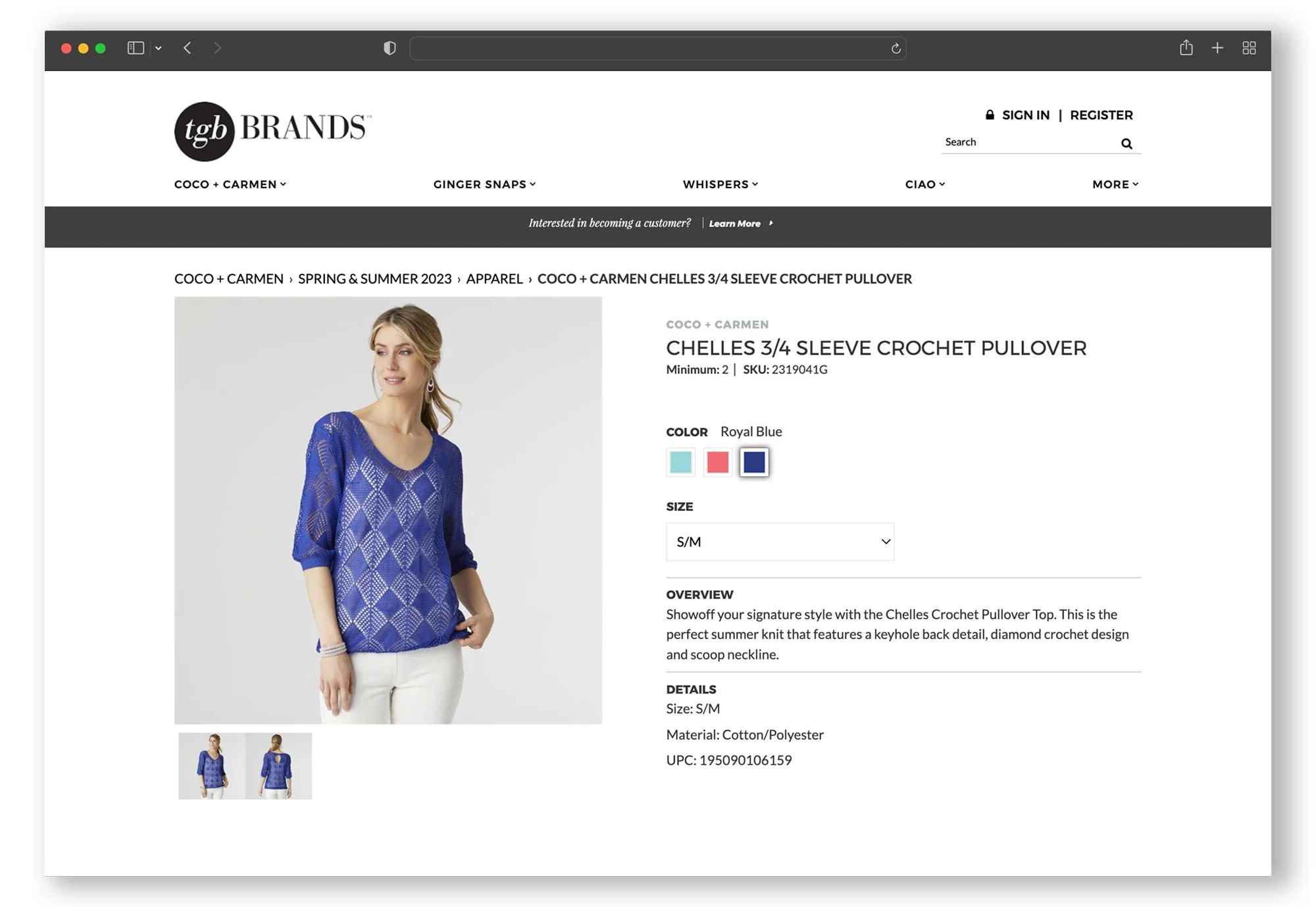
Task: Open the Ginger Snaps menu
Action: point(484,184)
